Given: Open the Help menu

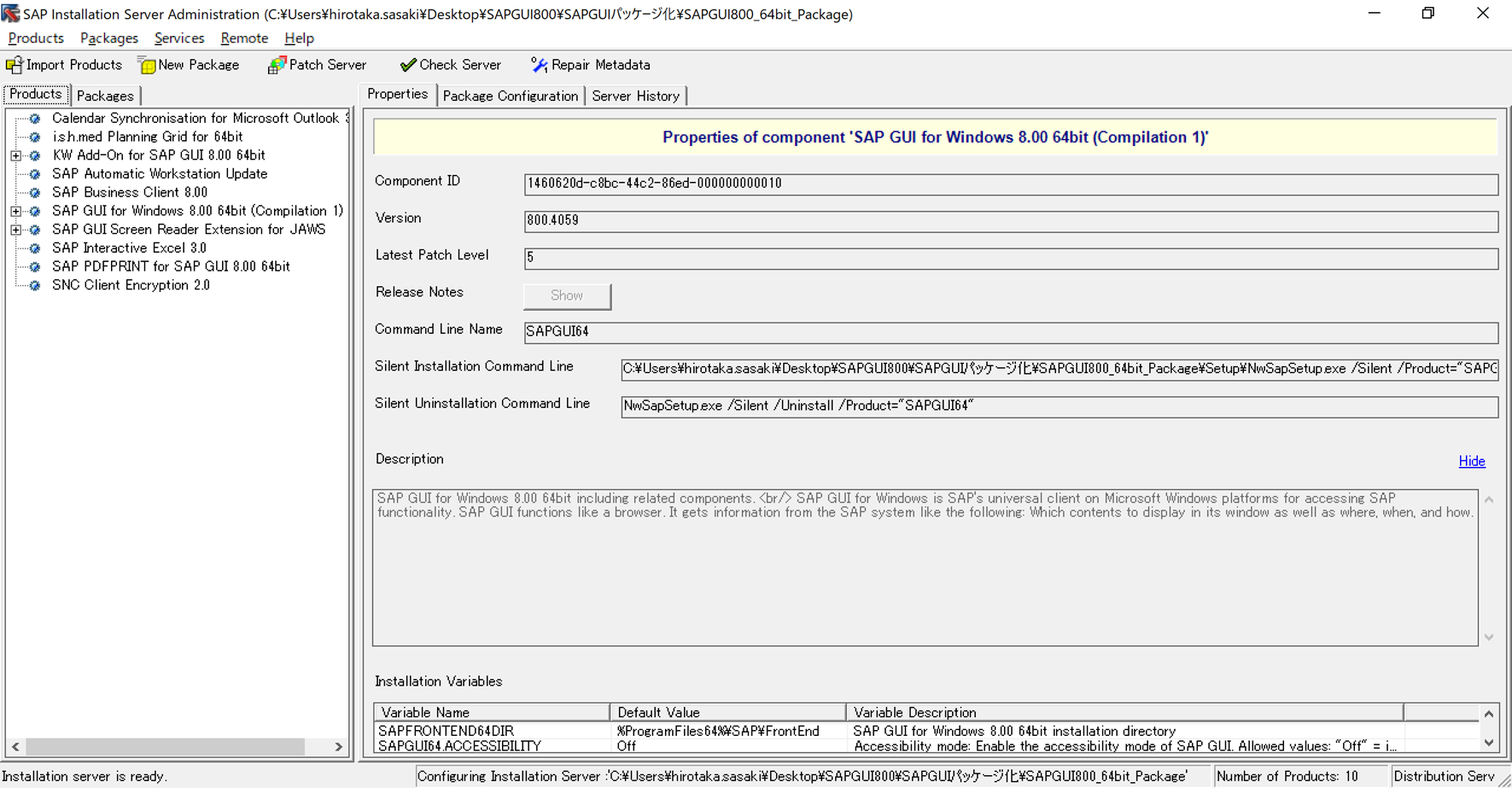Looking at the screenshot, I should [299, 38].
